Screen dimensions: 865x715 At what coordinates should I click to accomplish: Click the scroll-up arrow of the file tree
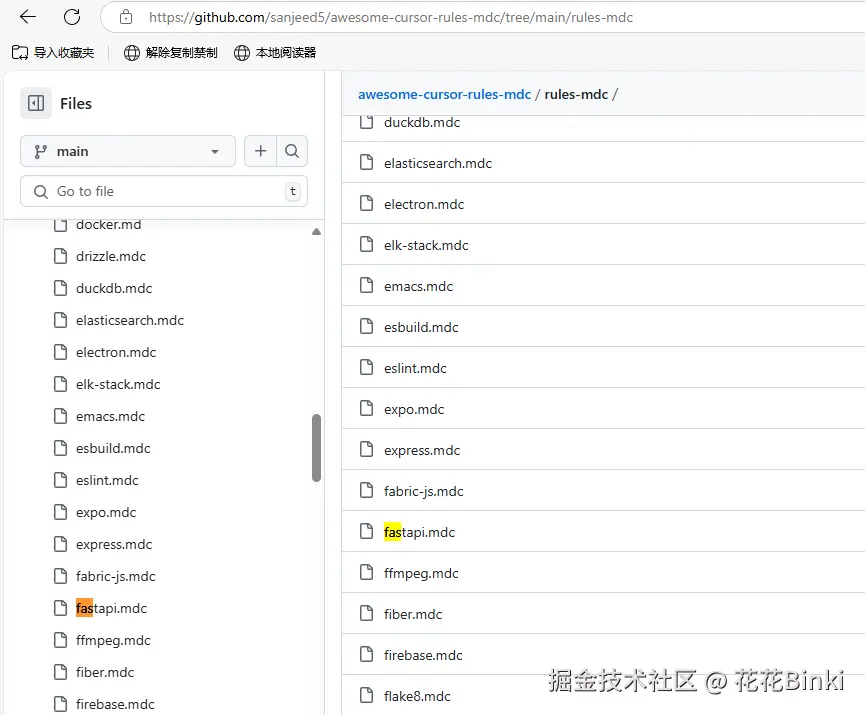316,232
